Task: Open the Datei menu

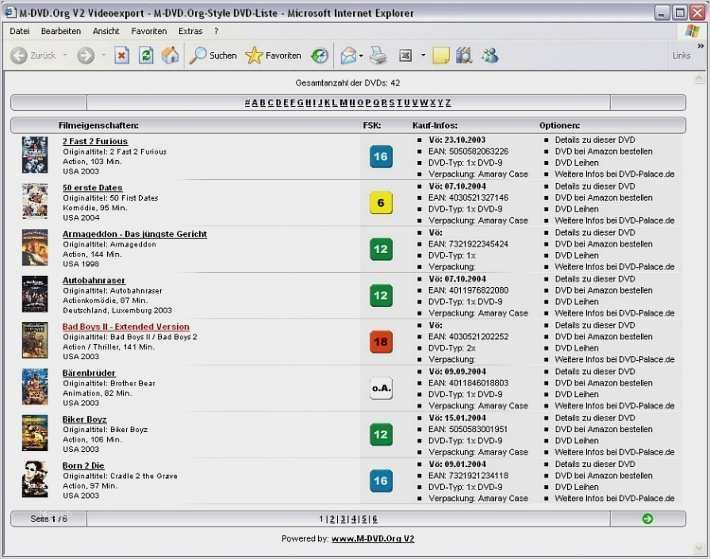Action: tap(19, 31)
